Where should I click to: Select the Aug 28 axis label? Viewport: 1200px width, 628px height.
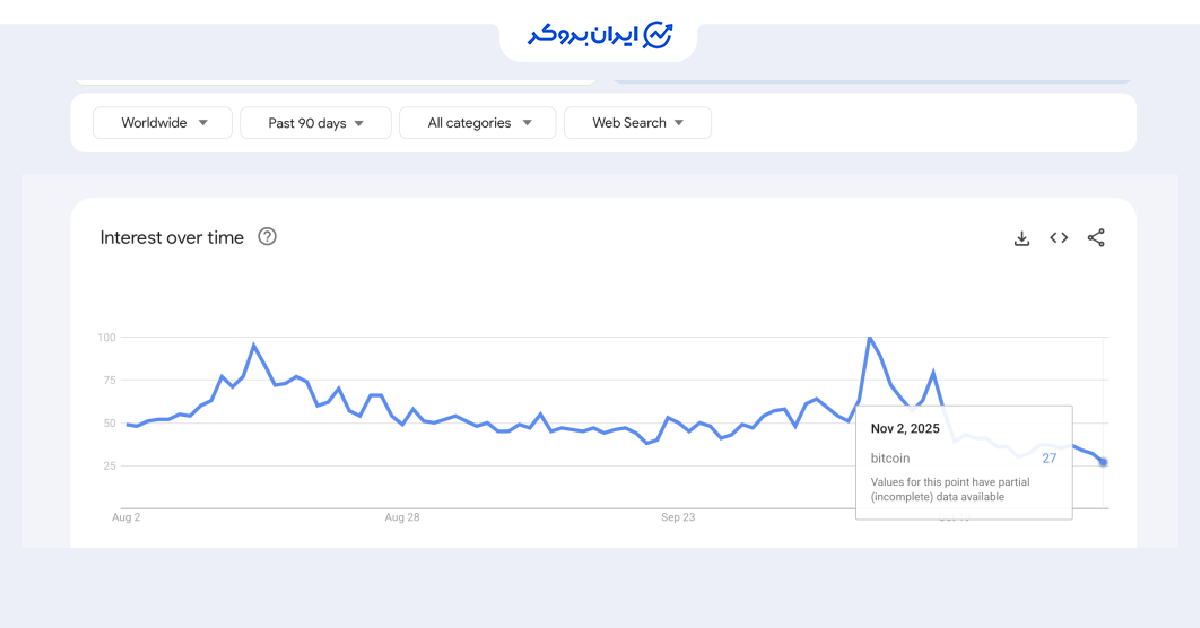(x=401, y=517)
